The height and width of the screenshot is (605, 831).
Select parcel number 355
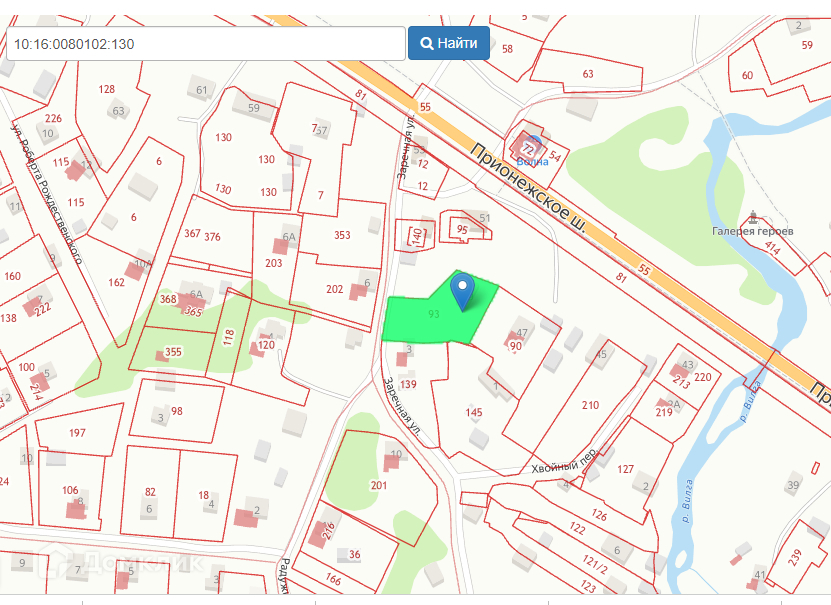(x=173, y=352)
